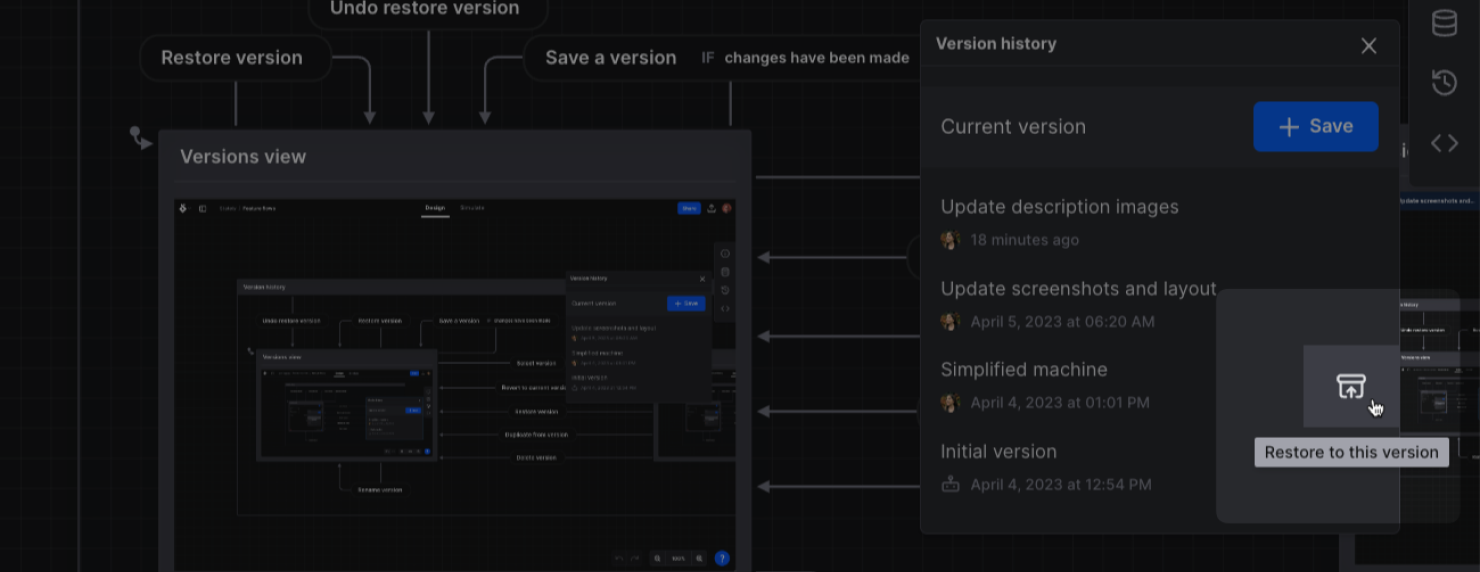Select the Restore version event node
The height and width of the screenshot is (572, 1480).
(232, 58)
